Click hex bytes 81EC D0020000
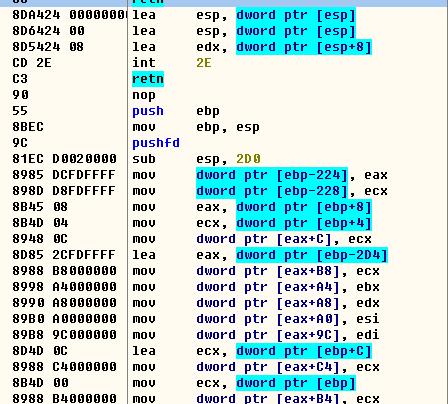448x404 pixels. (x=64, y=159)
